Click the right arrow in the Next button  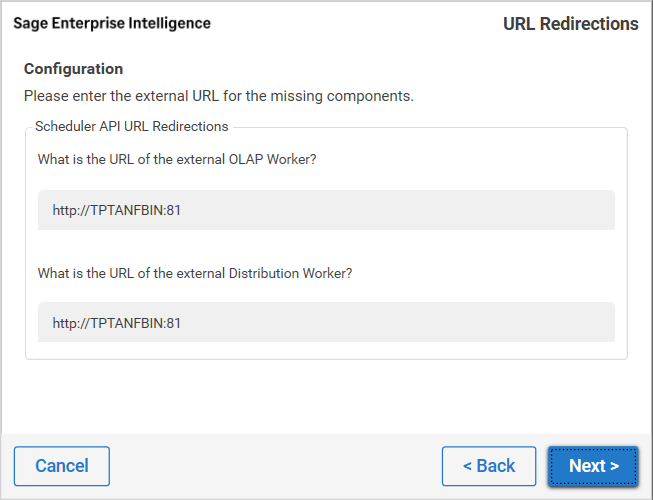tap(614, 466)
